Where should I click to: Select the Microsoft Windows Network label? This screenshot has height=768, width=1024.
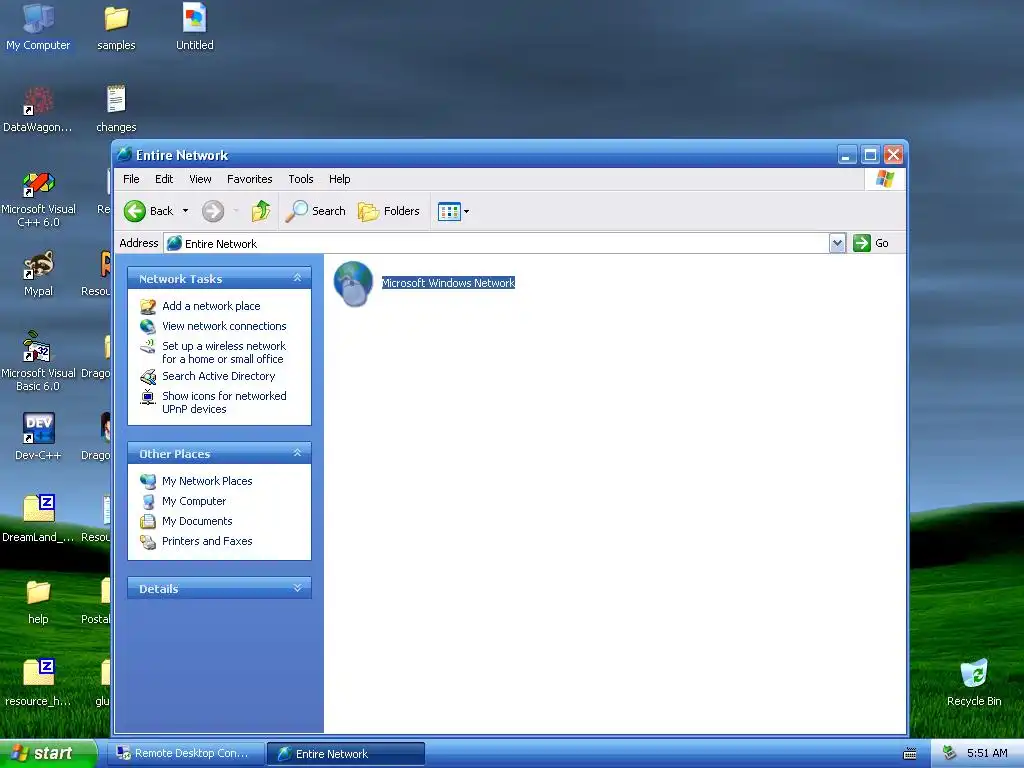point(448,283)
